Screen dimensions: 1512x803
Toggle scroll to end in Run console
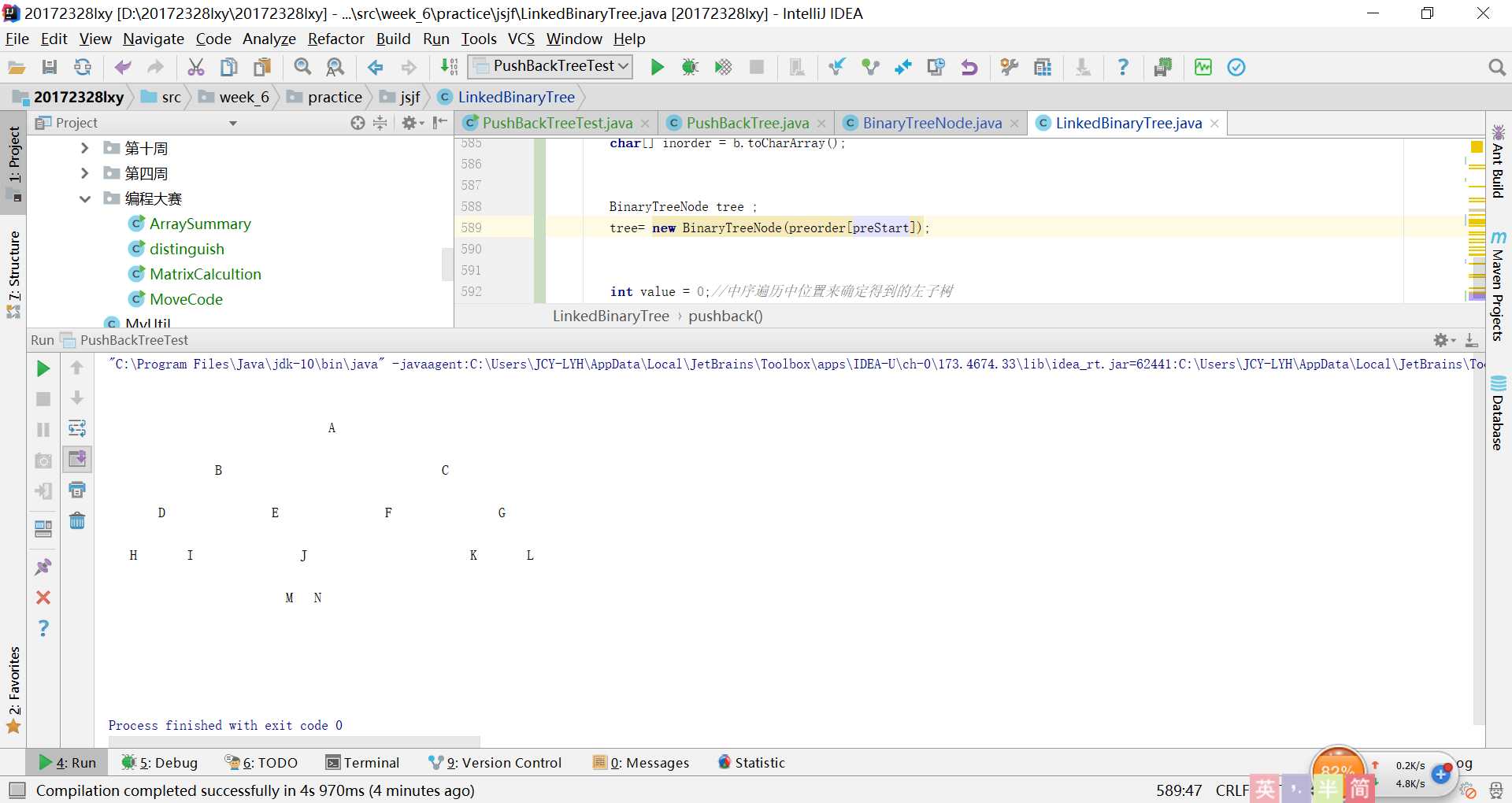pos(77,459)
